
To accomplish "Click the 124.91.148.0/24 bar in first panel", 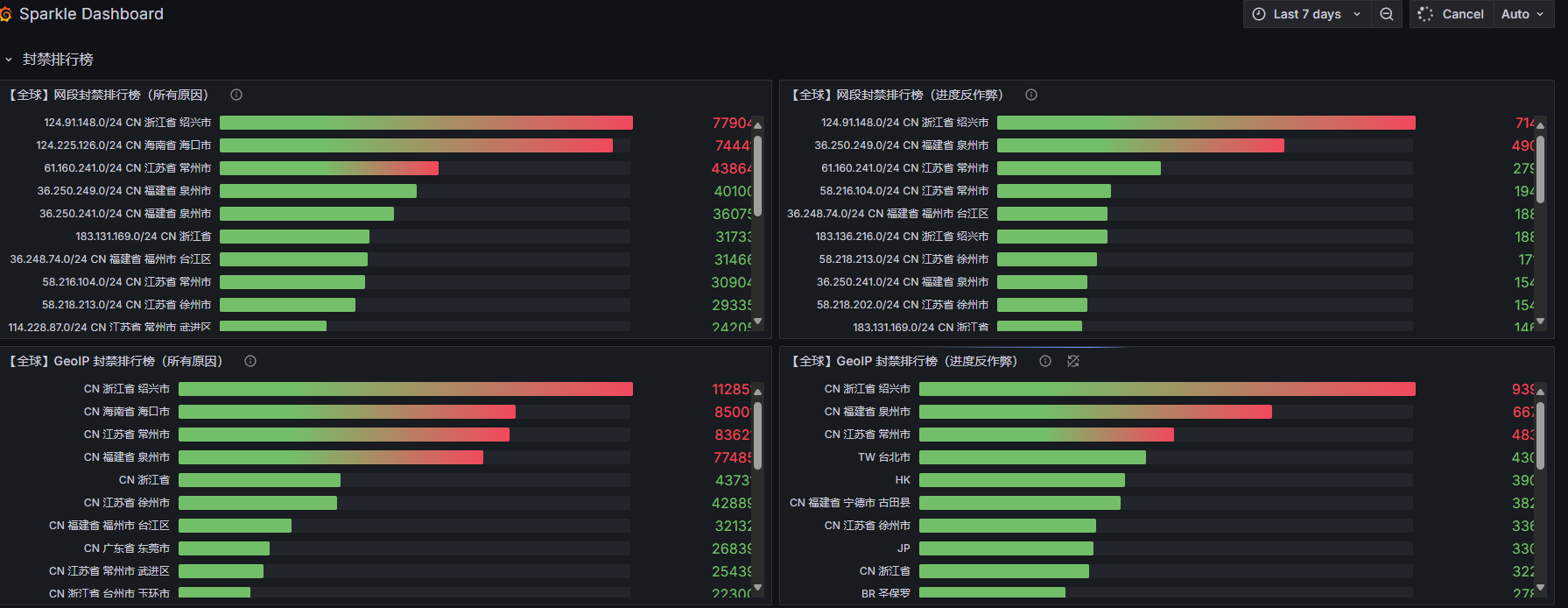I will point(425,123).
